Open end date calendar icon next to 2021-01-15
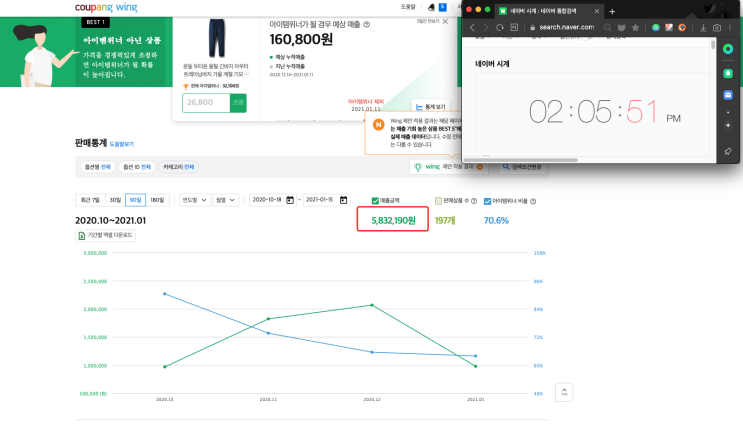The height and width of the screenshot is (428, 743). click(344, 200)
